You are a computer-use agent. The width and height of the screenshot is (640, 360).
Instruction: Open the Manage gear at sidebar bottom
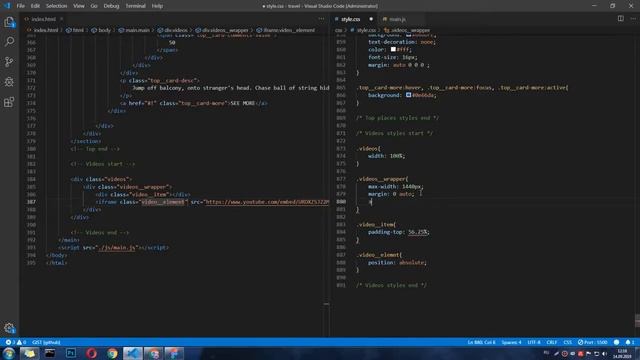coord(9,327)
